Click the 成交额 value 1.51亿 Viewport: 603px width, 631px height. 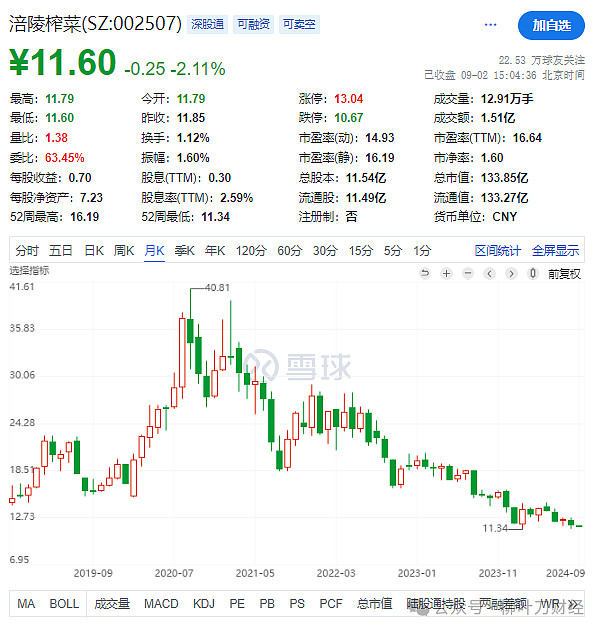point(498,118)
